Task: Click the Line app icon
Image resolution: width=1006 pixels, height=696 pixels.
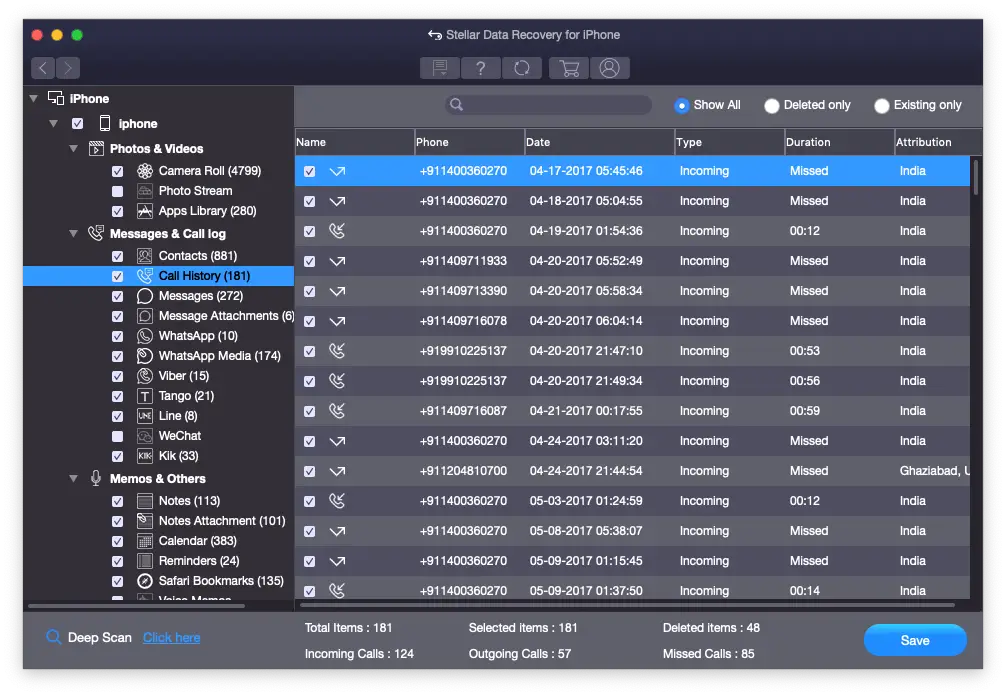Action: 145,416
